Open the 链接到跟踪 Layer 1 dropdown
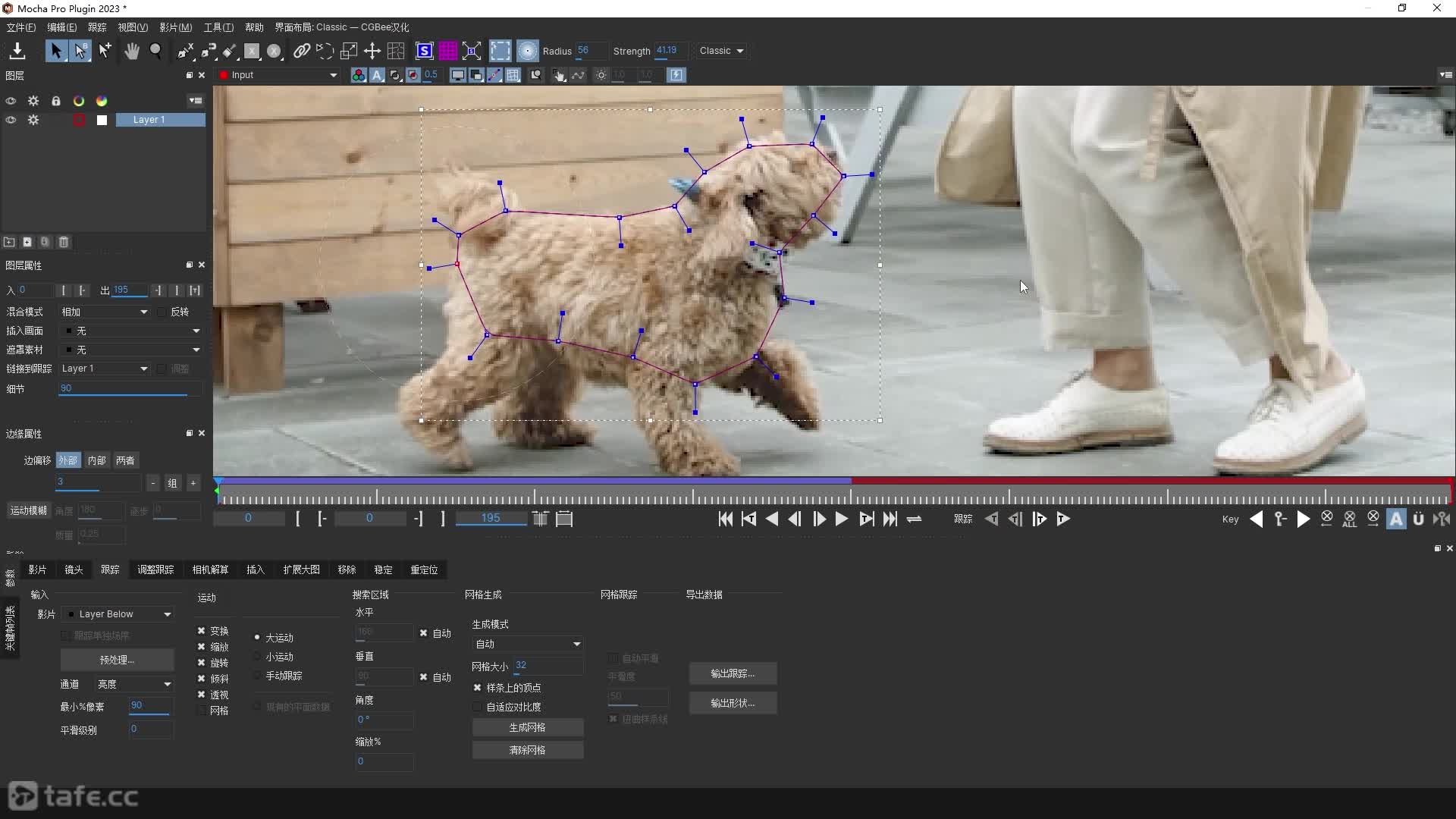This screenshot has height=819, width=1456. [x=105, y=369]
